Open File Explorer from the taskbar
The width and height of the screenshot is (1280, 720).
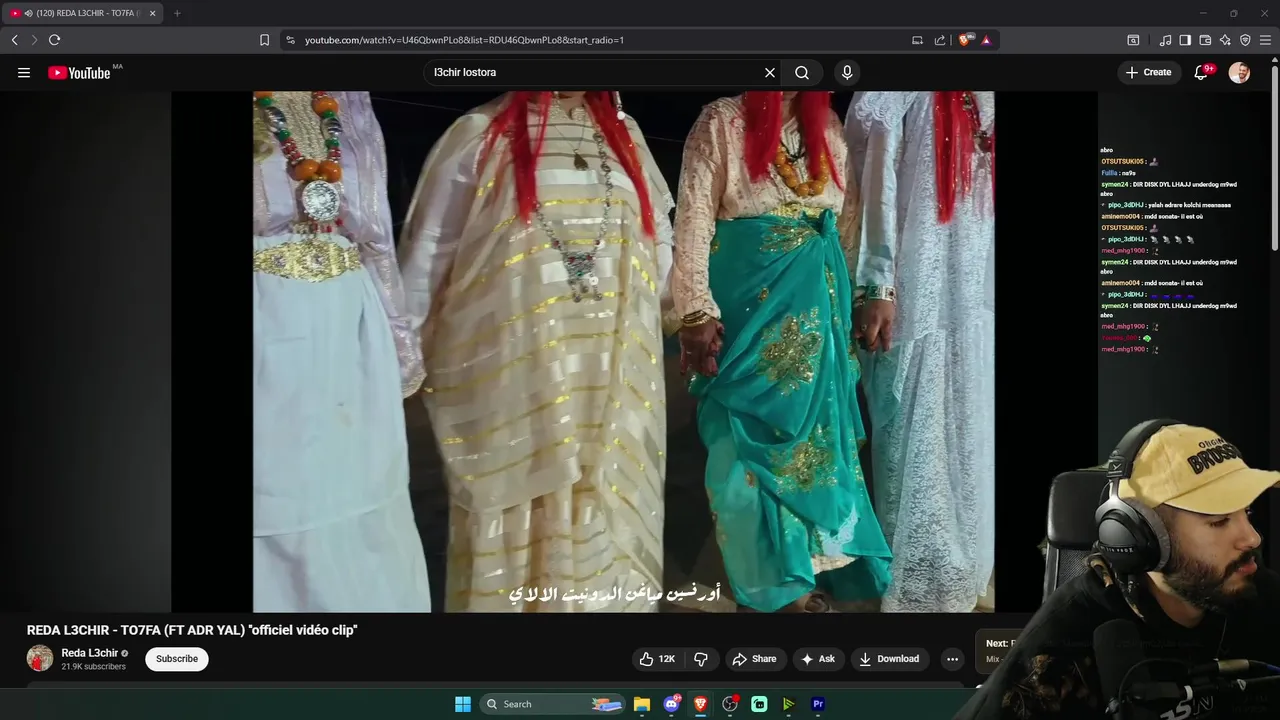coord(642,704)
